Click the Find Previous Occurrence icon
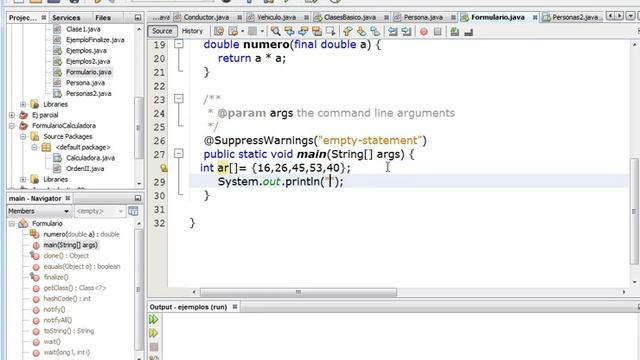The width and height of the screenshot is (640, 360). pos(289,31)
